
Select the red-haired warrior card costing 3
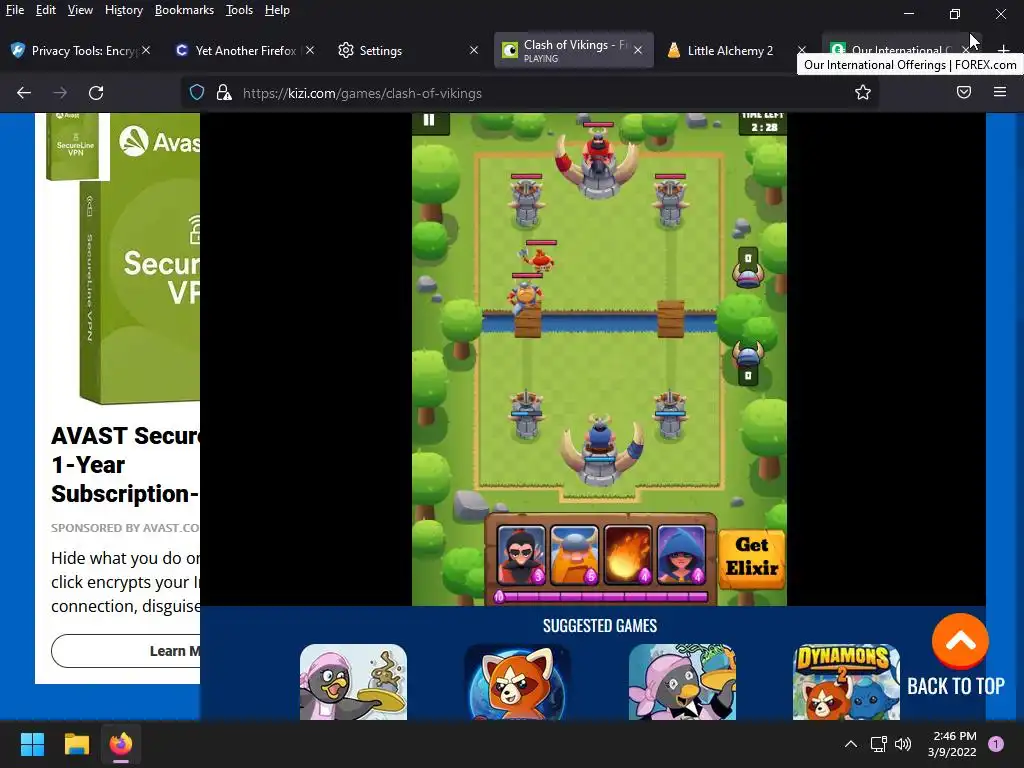coord(521,555)
